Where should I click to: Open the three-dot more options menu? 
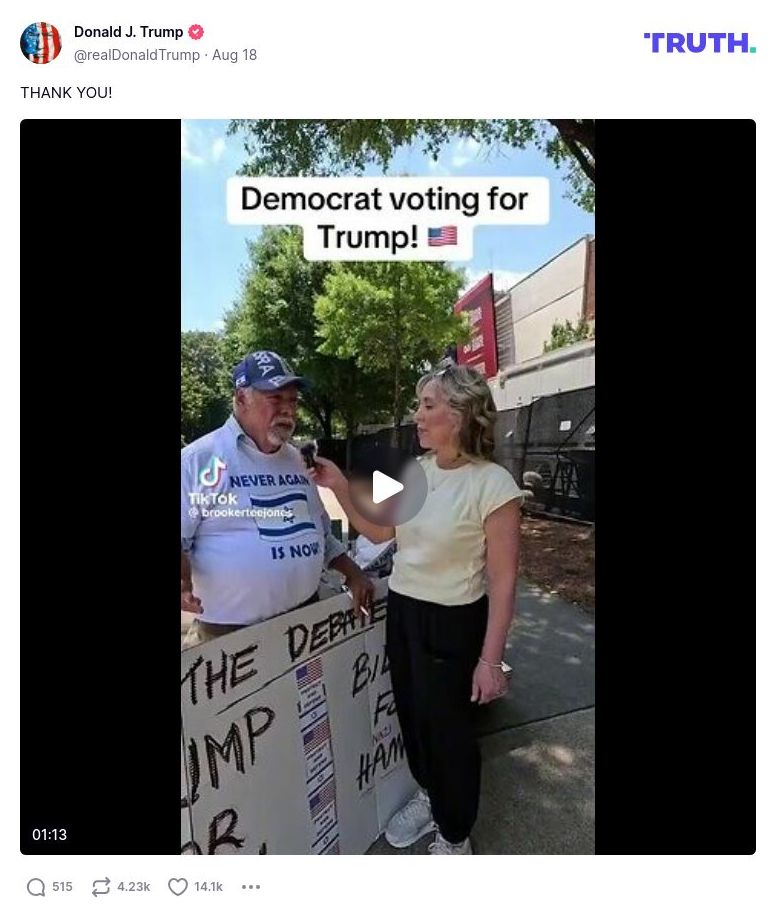[251, 887]
